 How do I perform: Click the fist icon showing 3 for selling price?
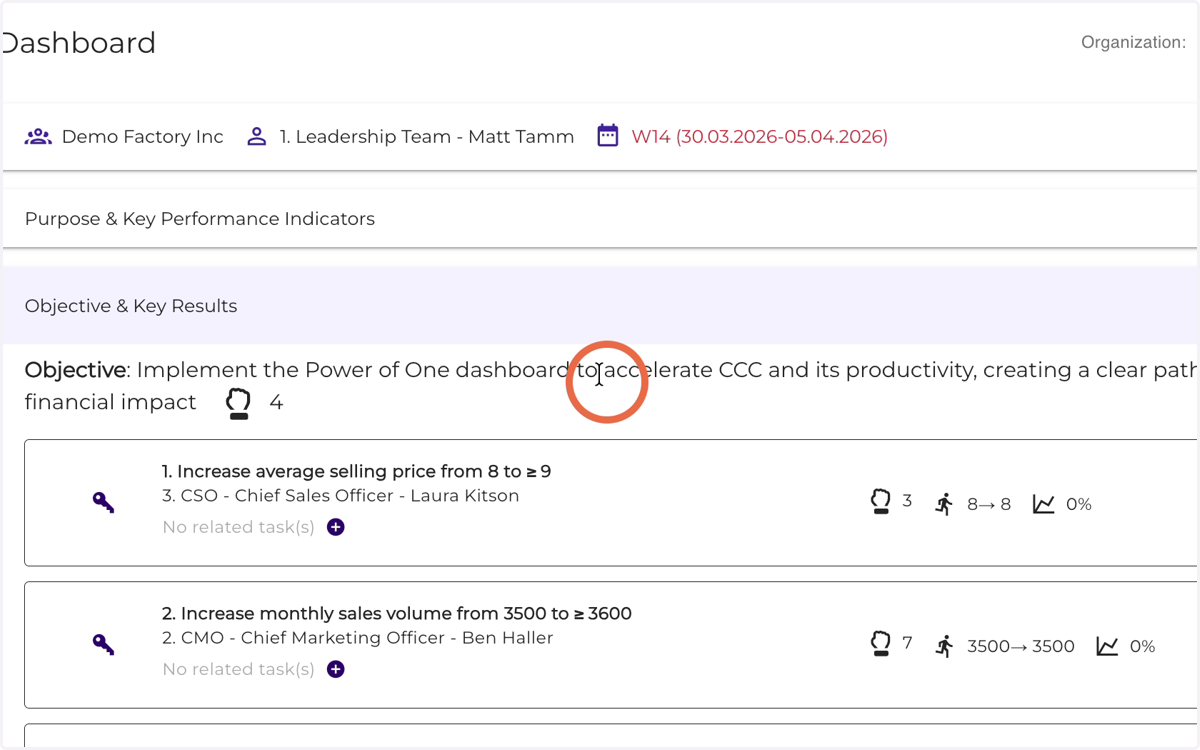(x=880, y=502)
